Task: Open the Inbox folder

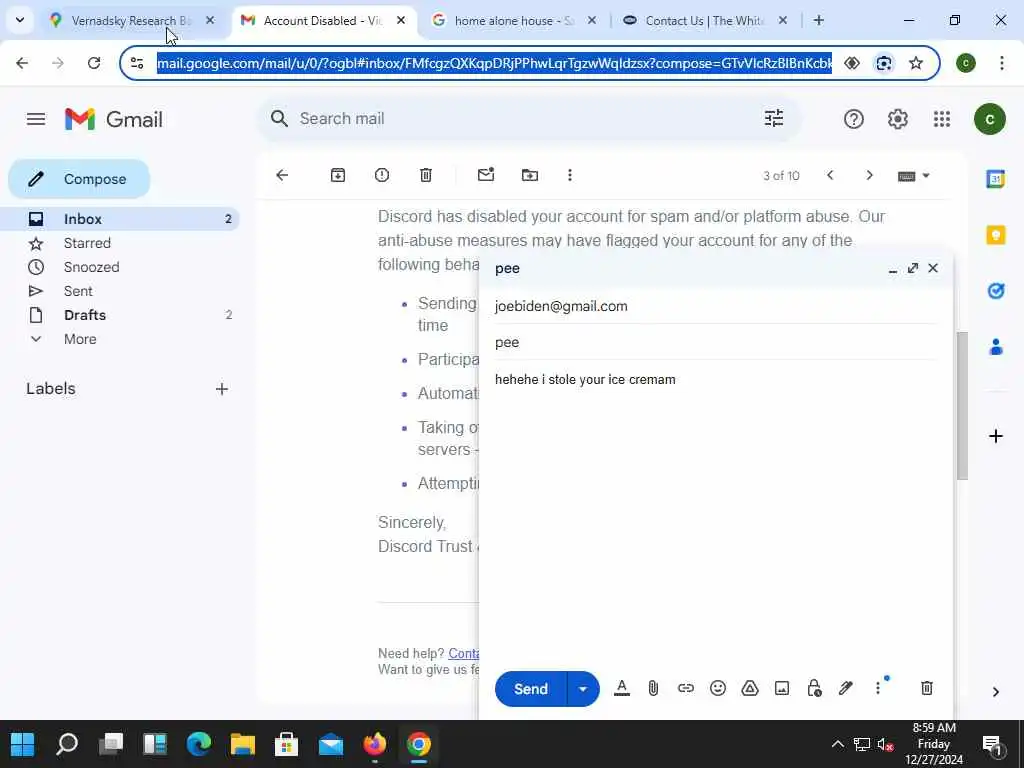Action: [x=120, y=219]
